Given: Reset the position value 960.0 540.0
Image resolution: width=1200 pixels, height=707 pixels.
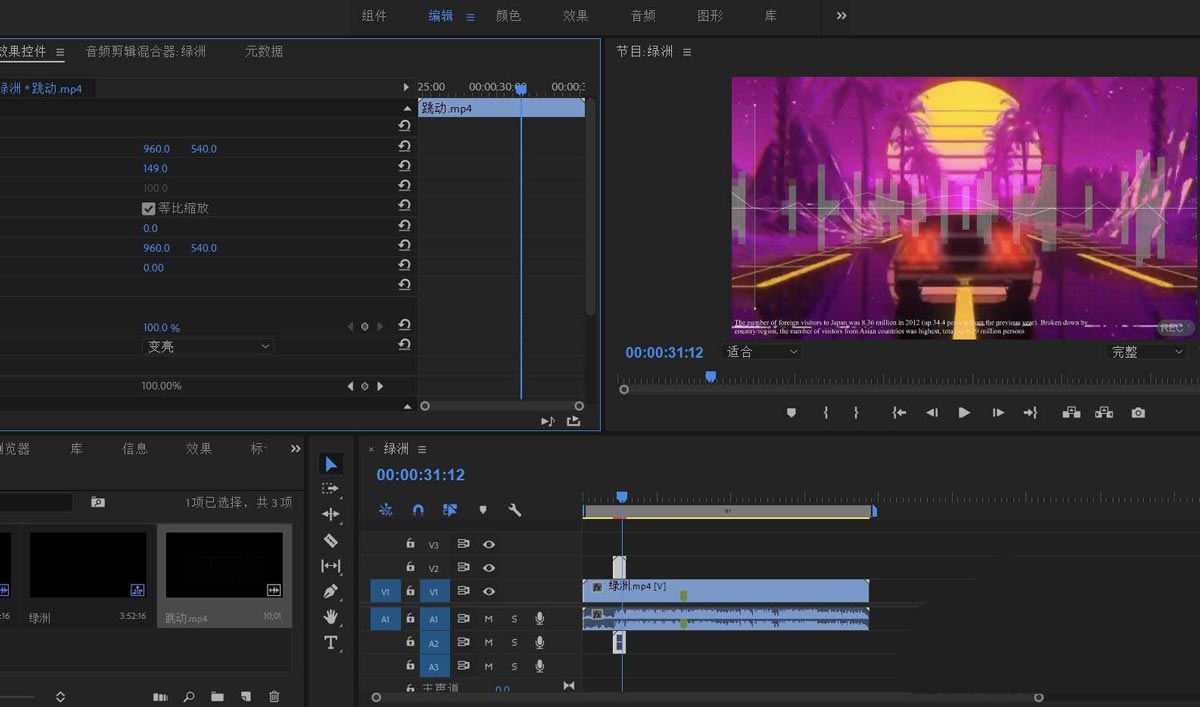Looking at the screenshot, I should pos(404,148).
